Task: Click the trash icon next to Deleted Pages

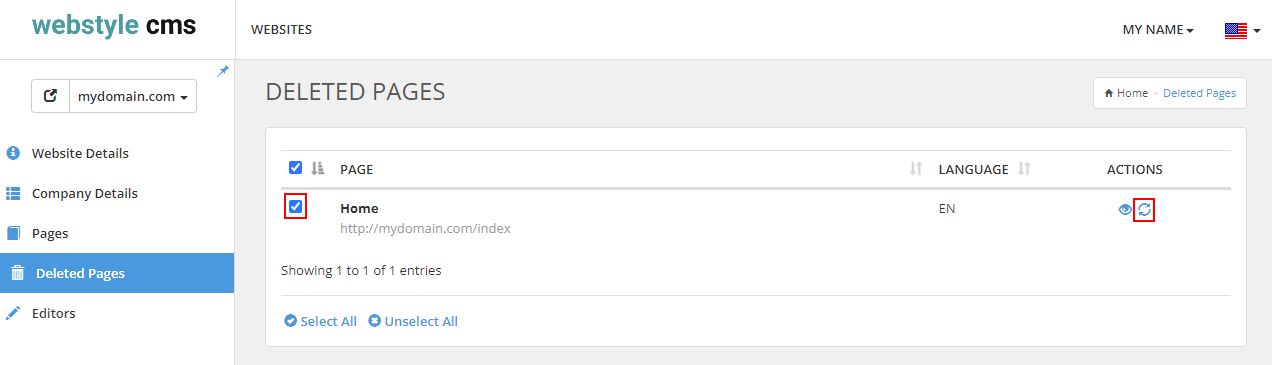Action: tap(17, 273)
